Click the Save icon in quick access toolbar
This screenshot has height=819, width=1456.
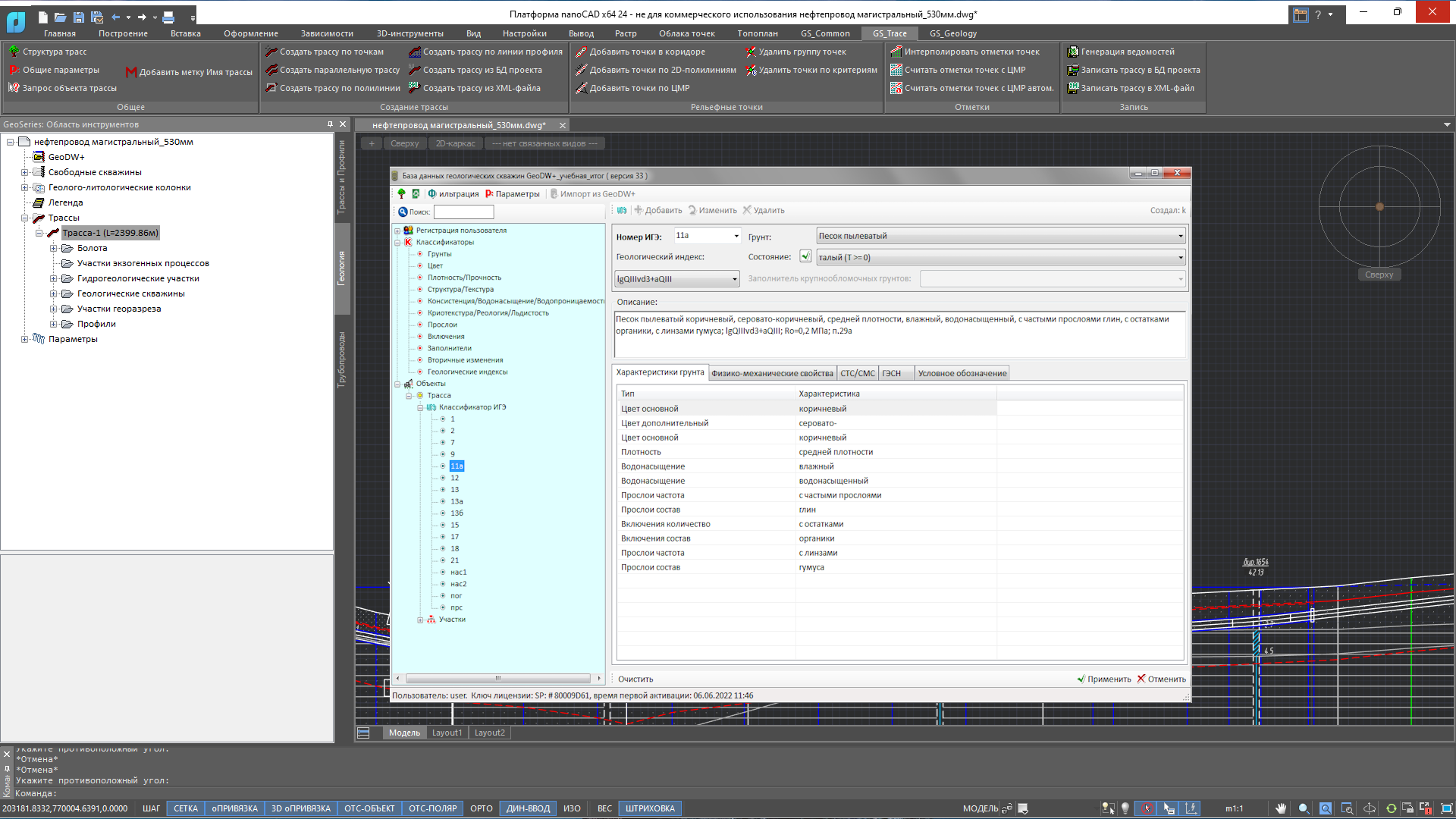[x=78, y=16]
